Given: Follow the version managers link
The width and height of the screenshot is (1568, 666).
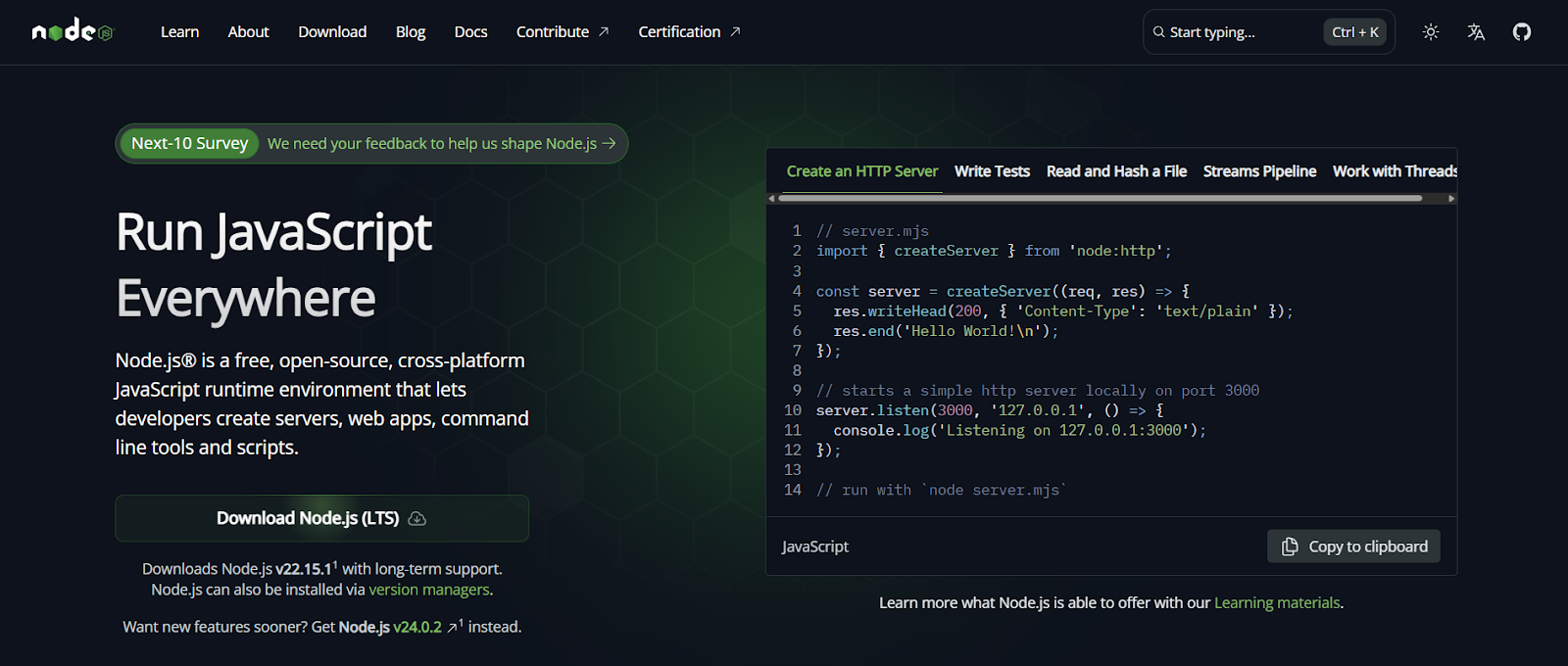Looking at the screenshot, I should pos(428,590).
